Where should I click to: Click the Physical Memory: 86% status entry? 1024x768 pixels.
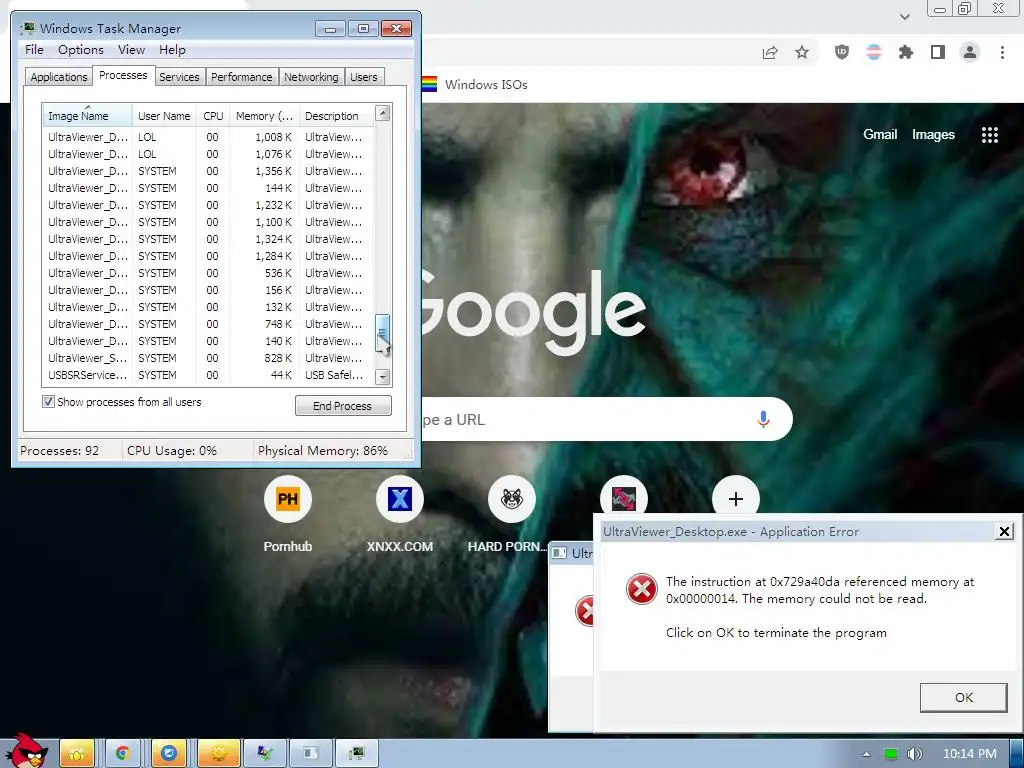click(x=323, y=451)
